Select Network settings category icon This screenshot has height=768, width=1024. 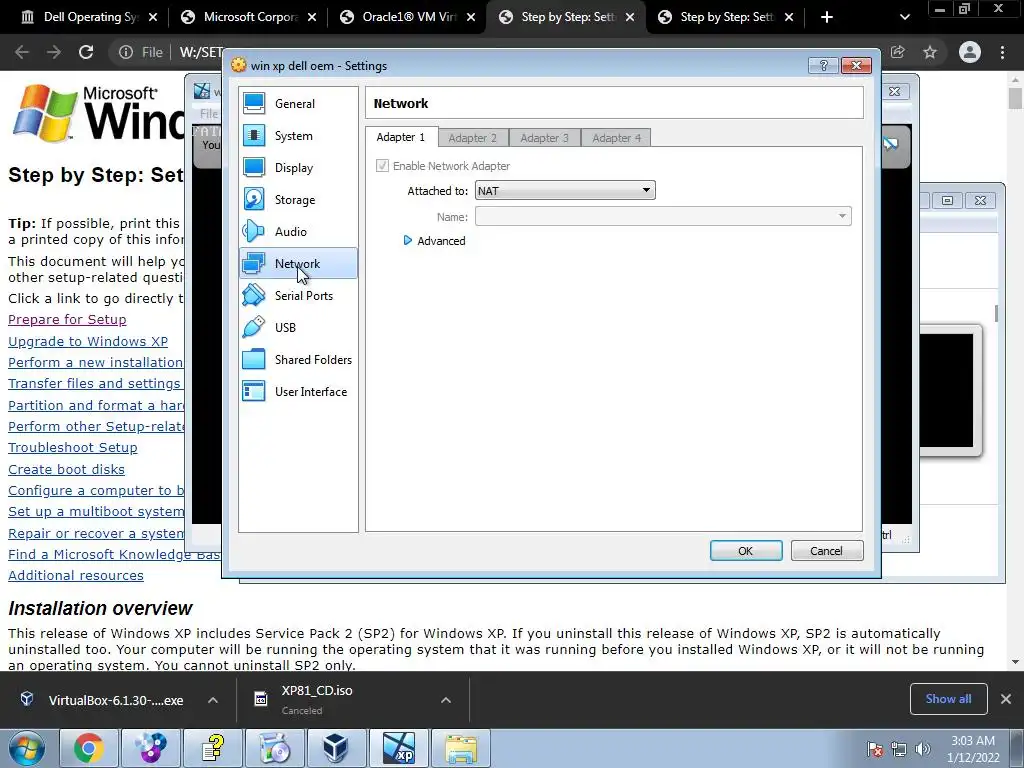pyautogui.click(x=254, y=263)
